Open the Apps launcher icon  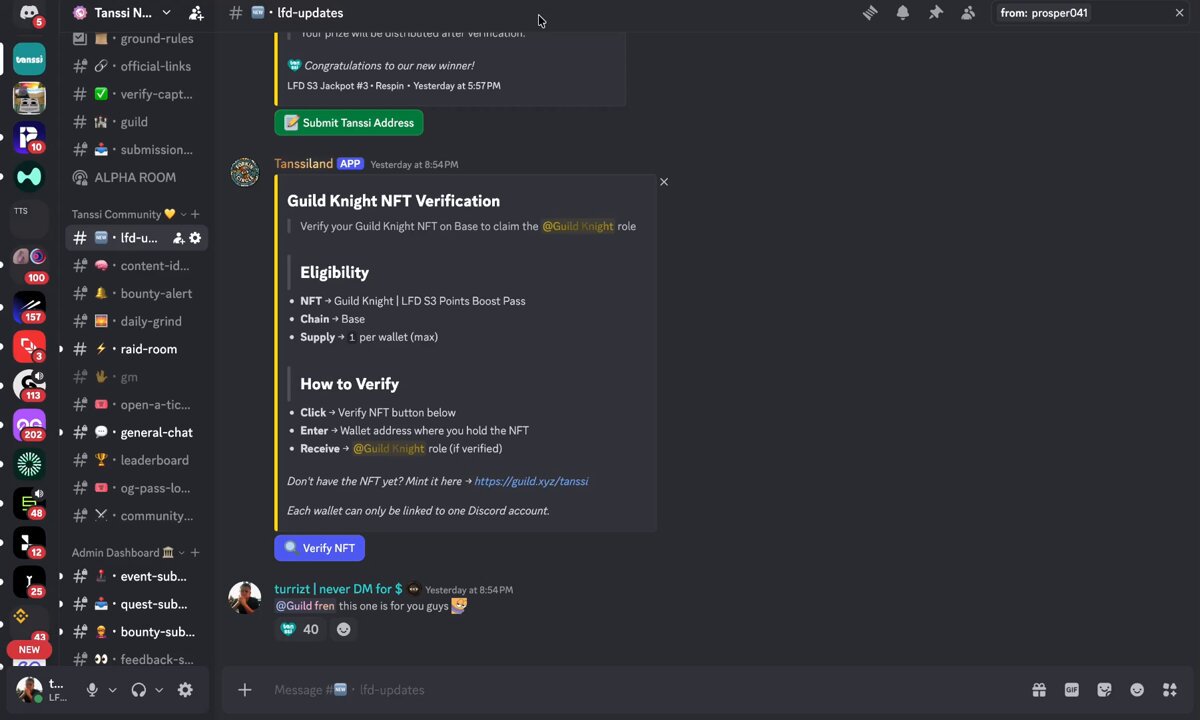pyautogui.click(x=1170, y=690)
